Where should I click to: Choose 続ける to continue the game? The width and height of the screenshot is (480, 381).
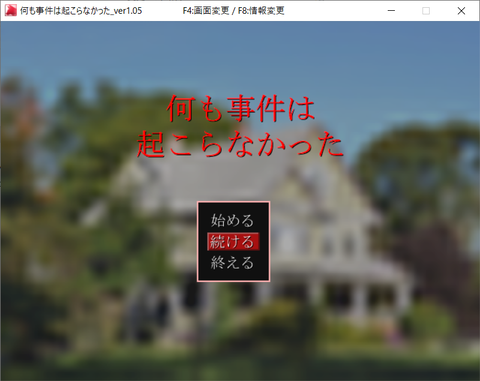(233, 242)
